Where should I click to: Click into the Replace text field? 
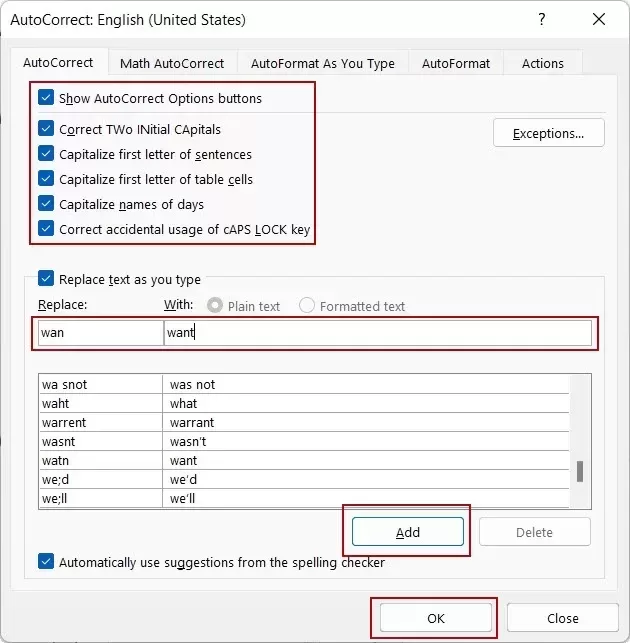pos(100,333)
